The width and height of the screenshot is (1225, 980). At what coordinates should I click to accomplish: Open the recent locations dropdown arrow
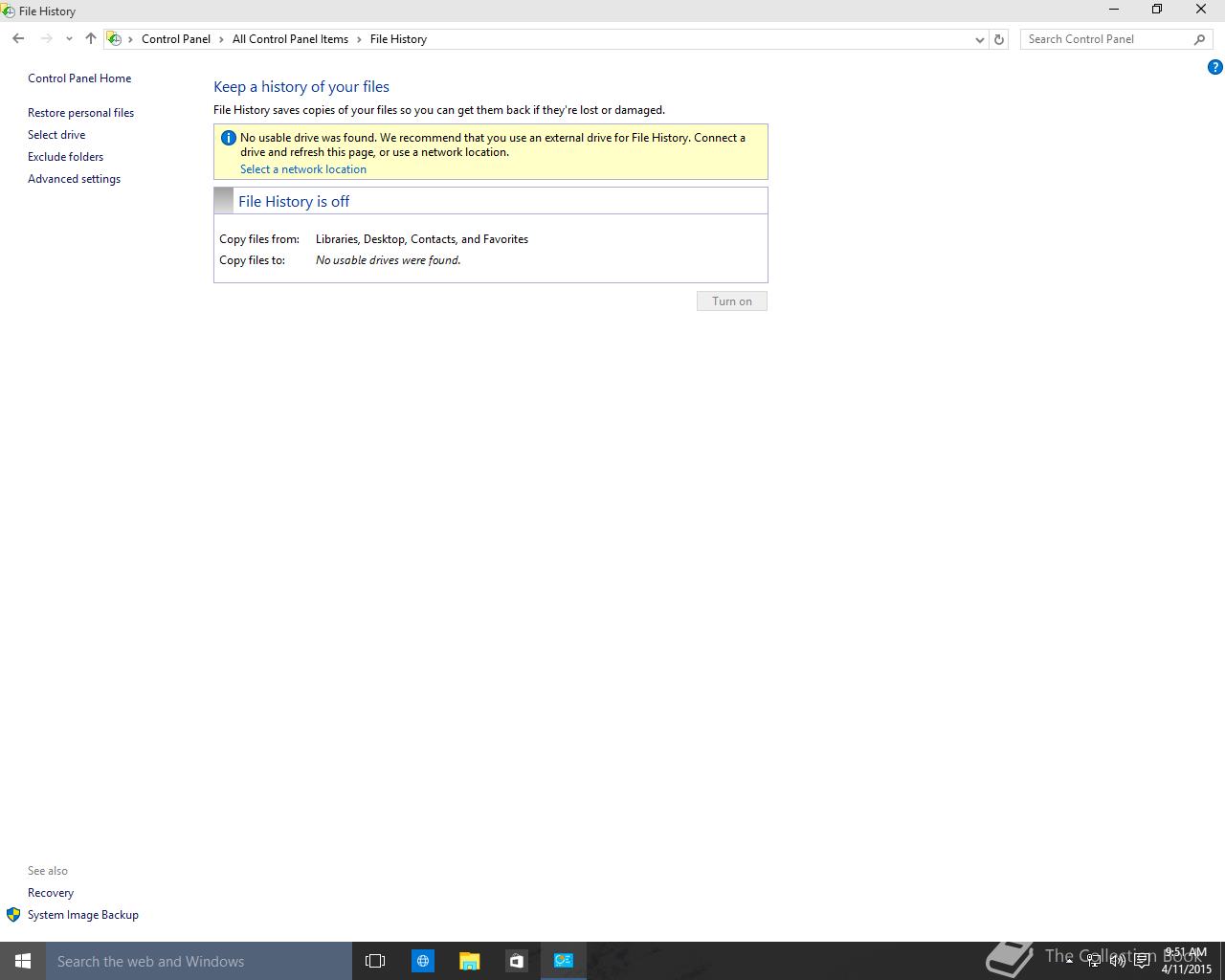[69, 39]
